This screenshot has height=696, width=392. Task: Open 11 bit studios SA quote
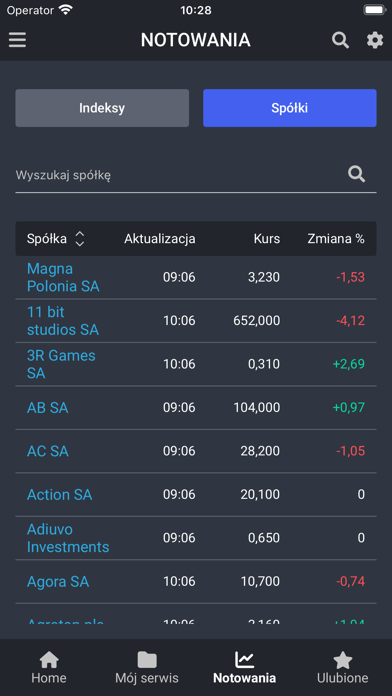[x=63, y=321]
